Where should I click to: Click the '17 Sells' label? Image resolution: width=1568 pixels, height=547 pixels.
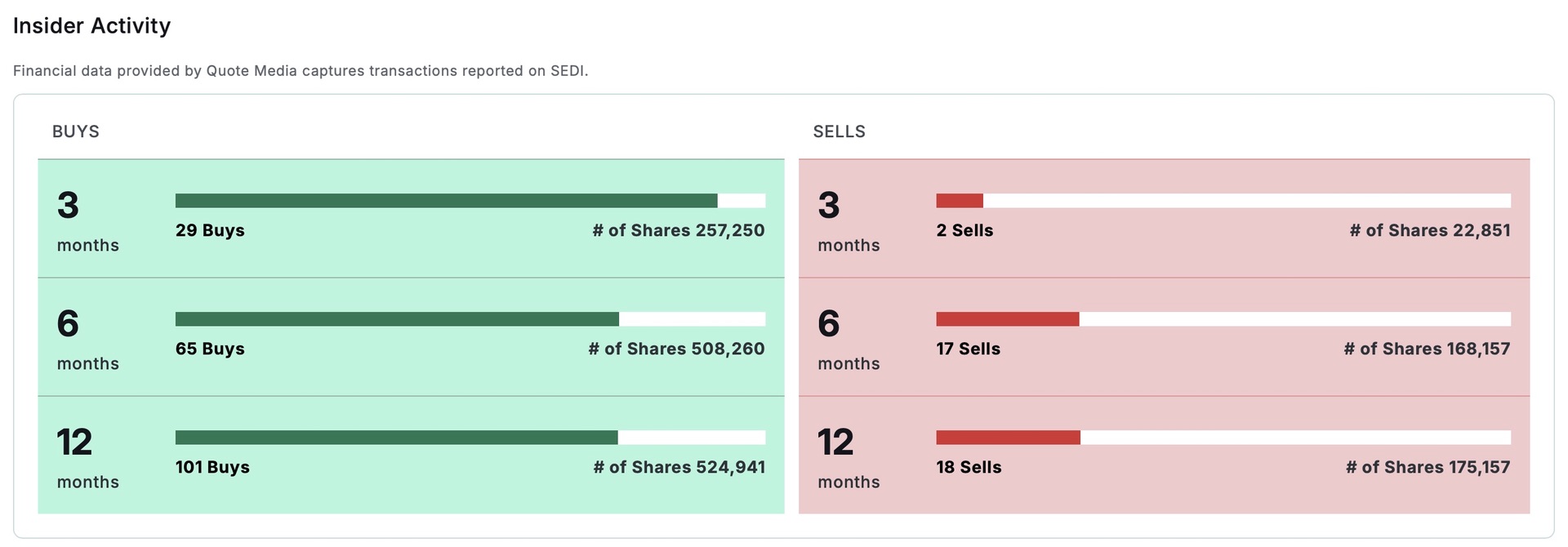[968, 349]
